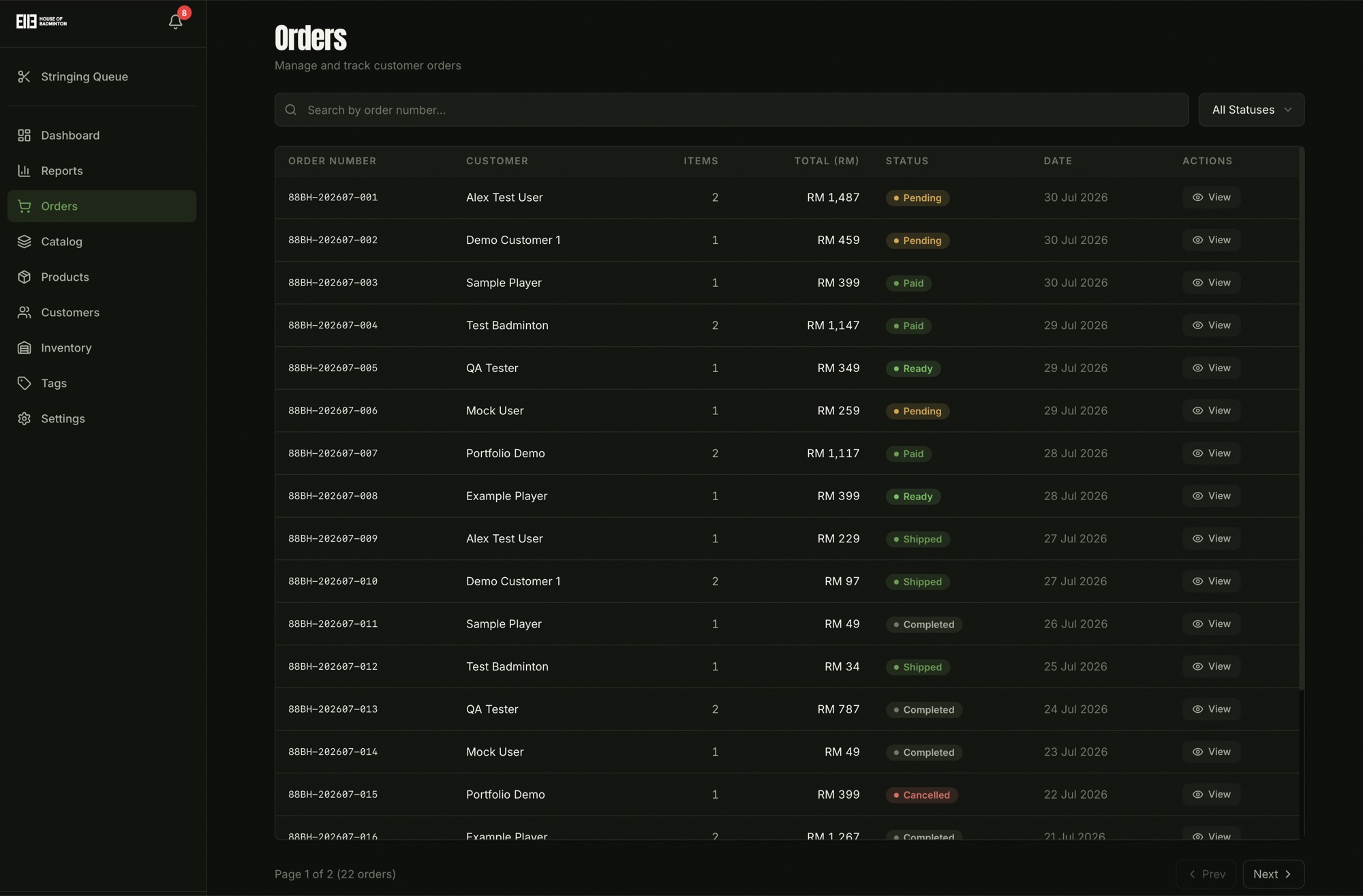Click the Stringing Queue scissors icon
The width and height of the screenshot is (1363, 896).
25,76
